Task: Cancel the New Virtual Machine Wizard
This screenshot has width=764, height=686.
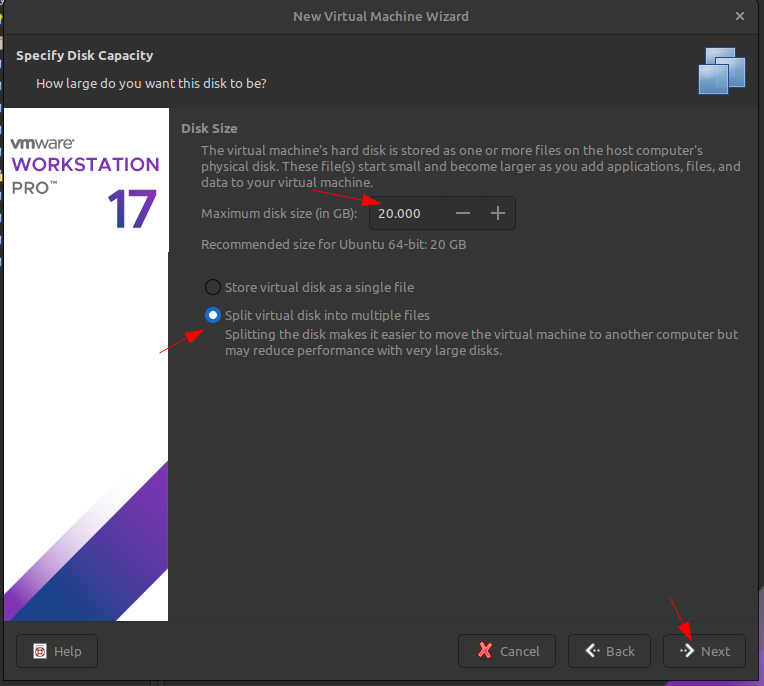Action: (507, 651)
